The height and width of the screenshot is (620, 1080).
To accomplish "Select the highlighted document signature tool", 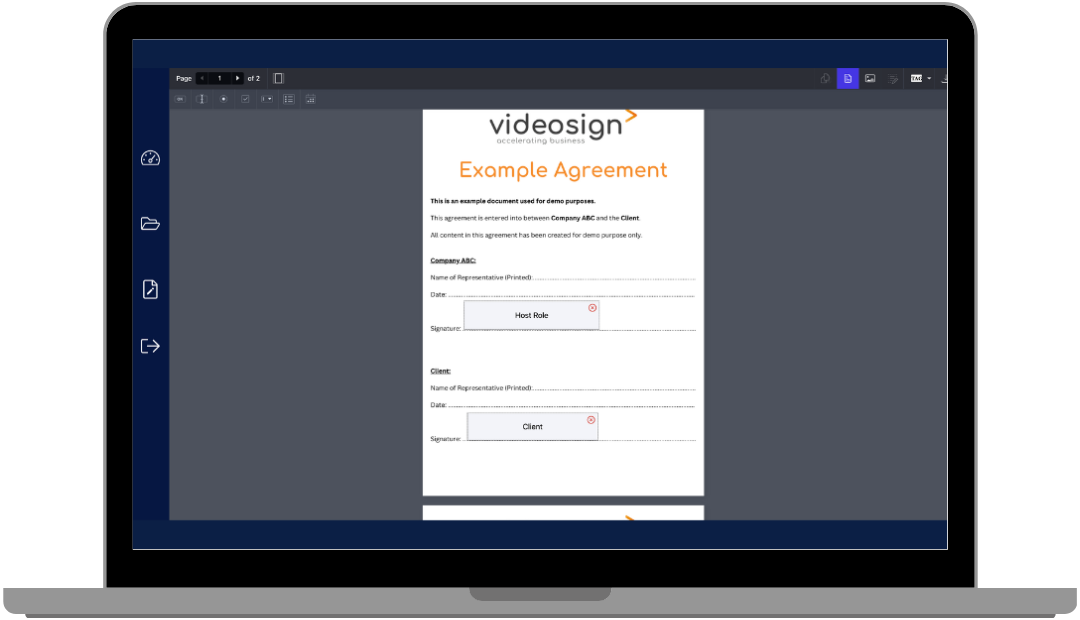I will click(847, 78).
